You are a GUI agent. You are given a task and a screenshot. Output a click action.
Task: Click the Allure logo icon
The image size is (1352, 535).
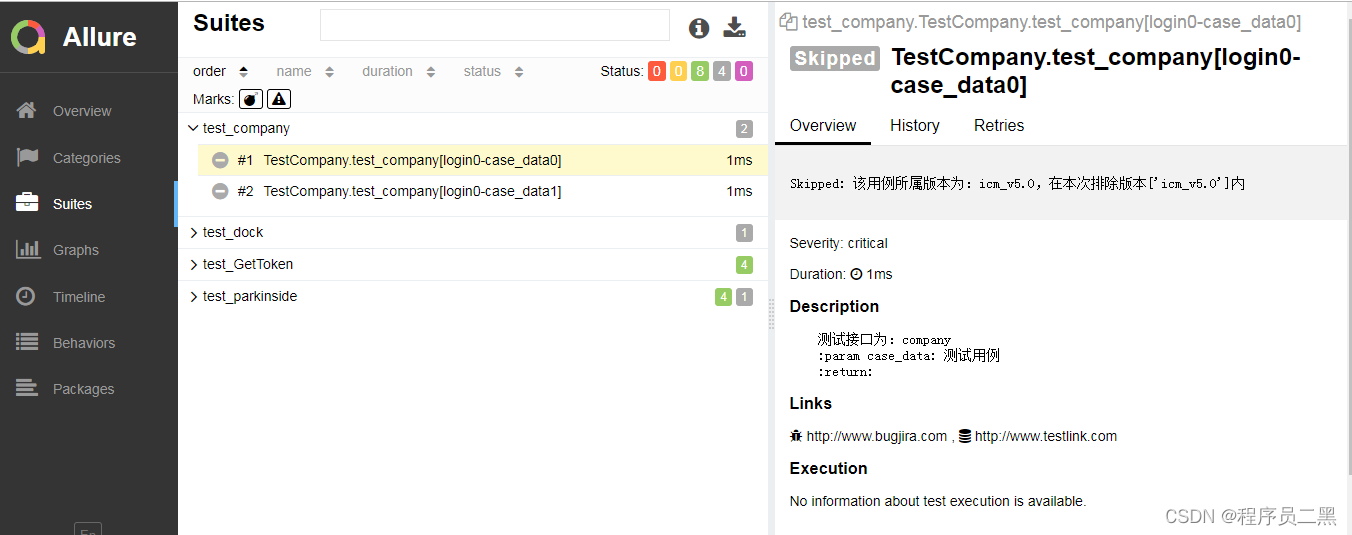[29, 37]
